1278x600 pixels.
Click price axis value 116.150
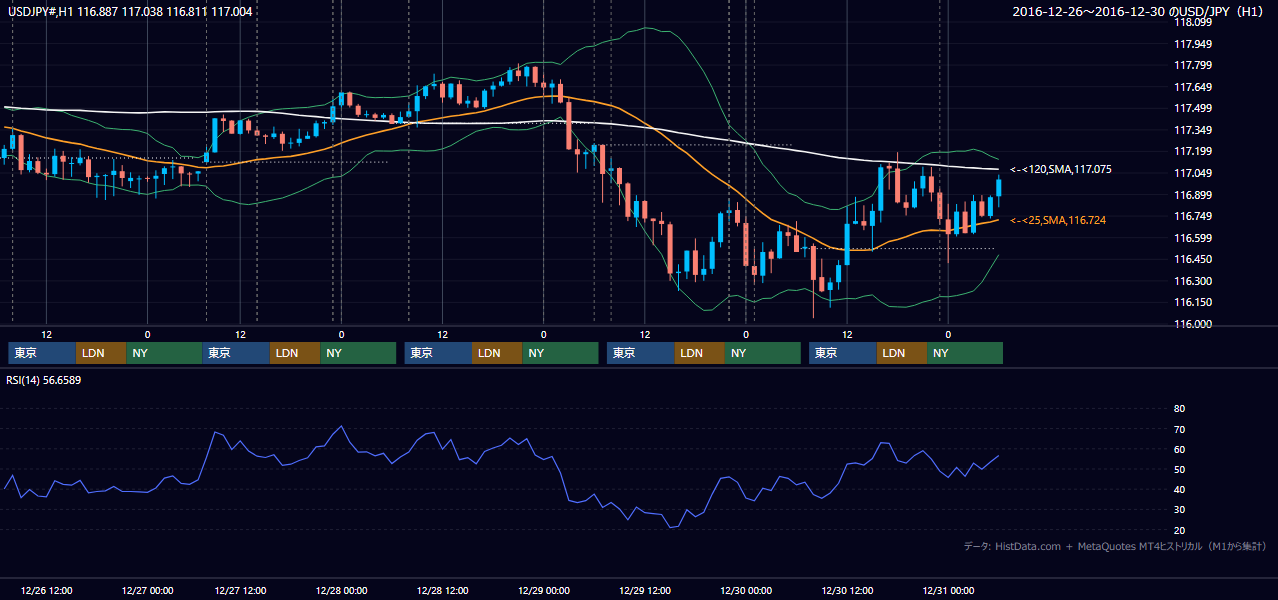click(x=1193, y=302)
